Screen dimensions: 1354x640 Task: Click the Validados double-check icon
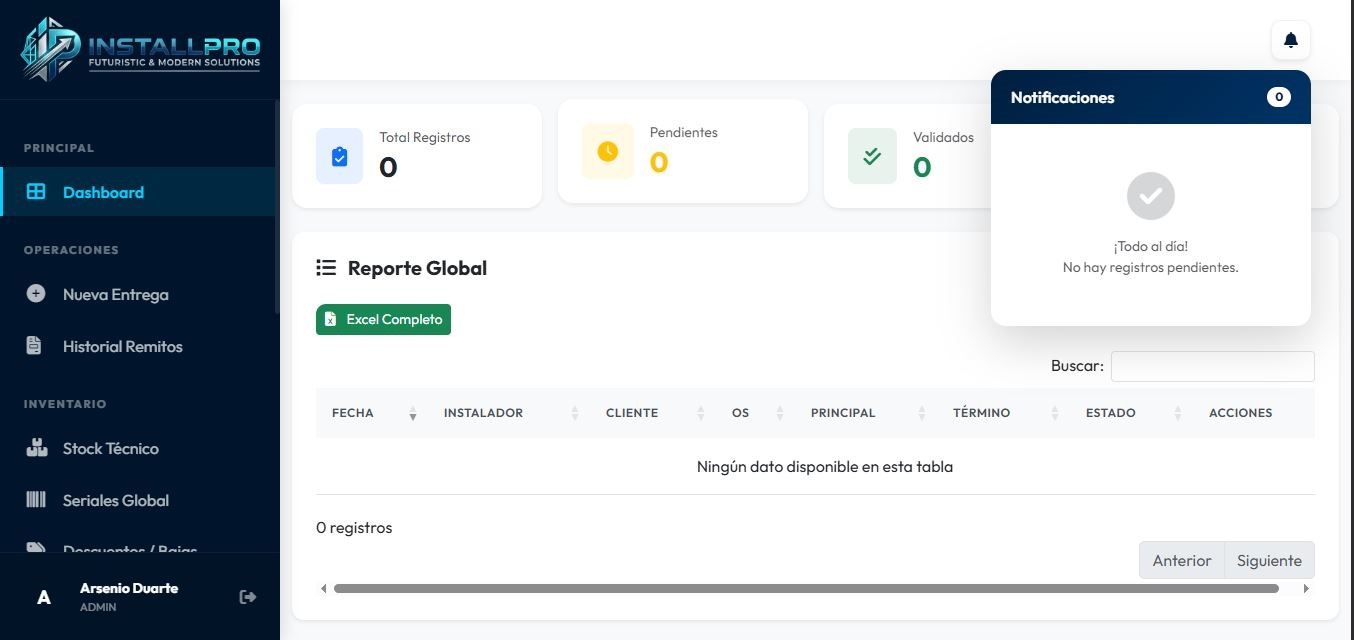click(872, 157)
